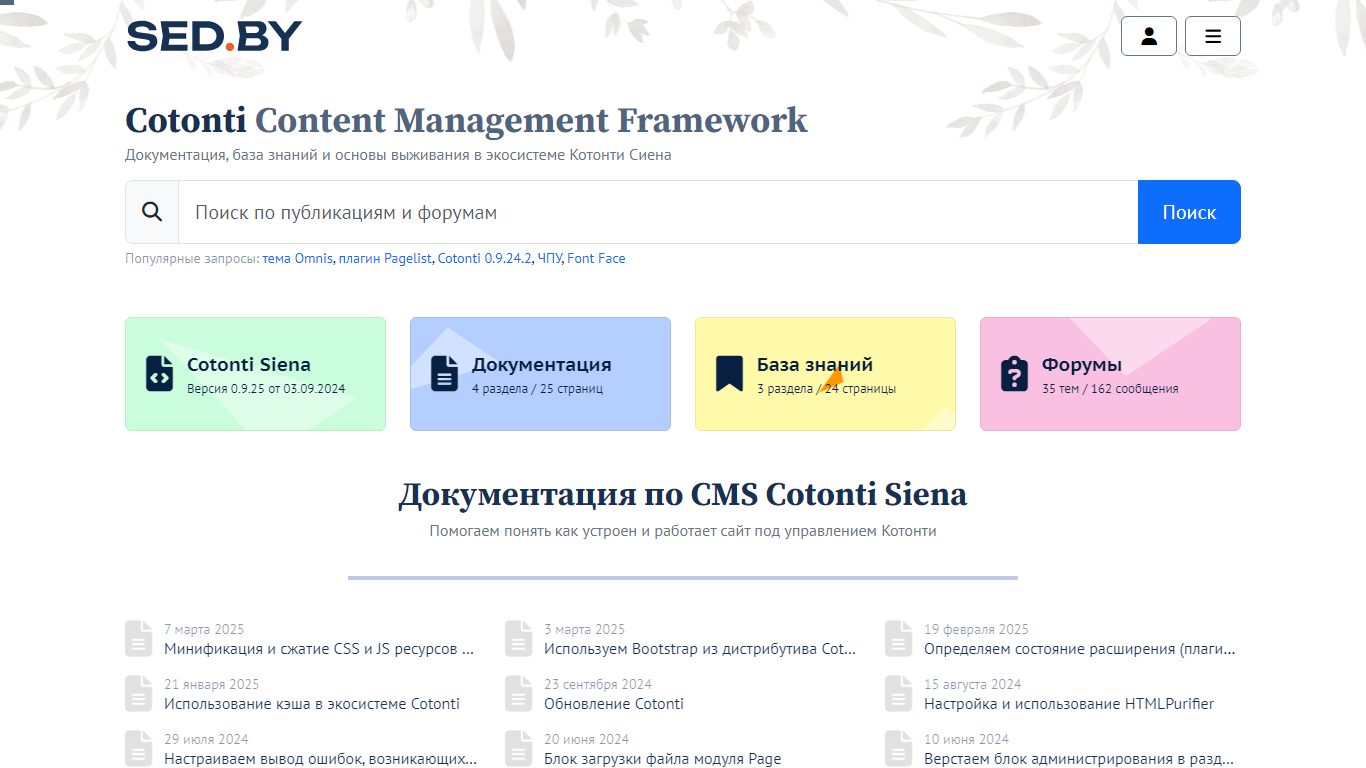Click the magnifier search icon
Screen dimensions: 1366x768
click(x=152, y=212)
